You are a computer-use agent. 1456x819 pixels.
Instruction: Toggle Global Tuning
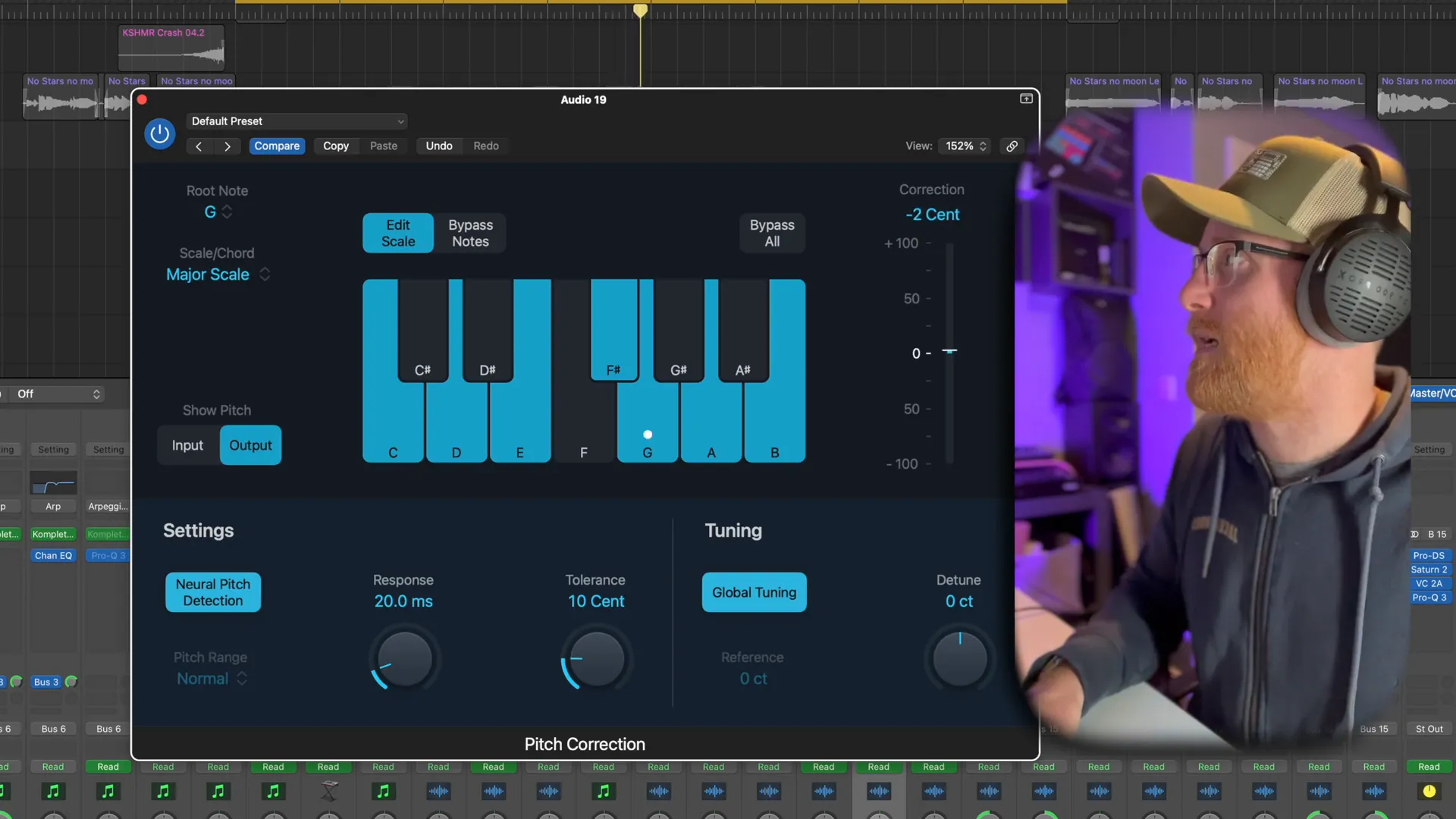754,592
